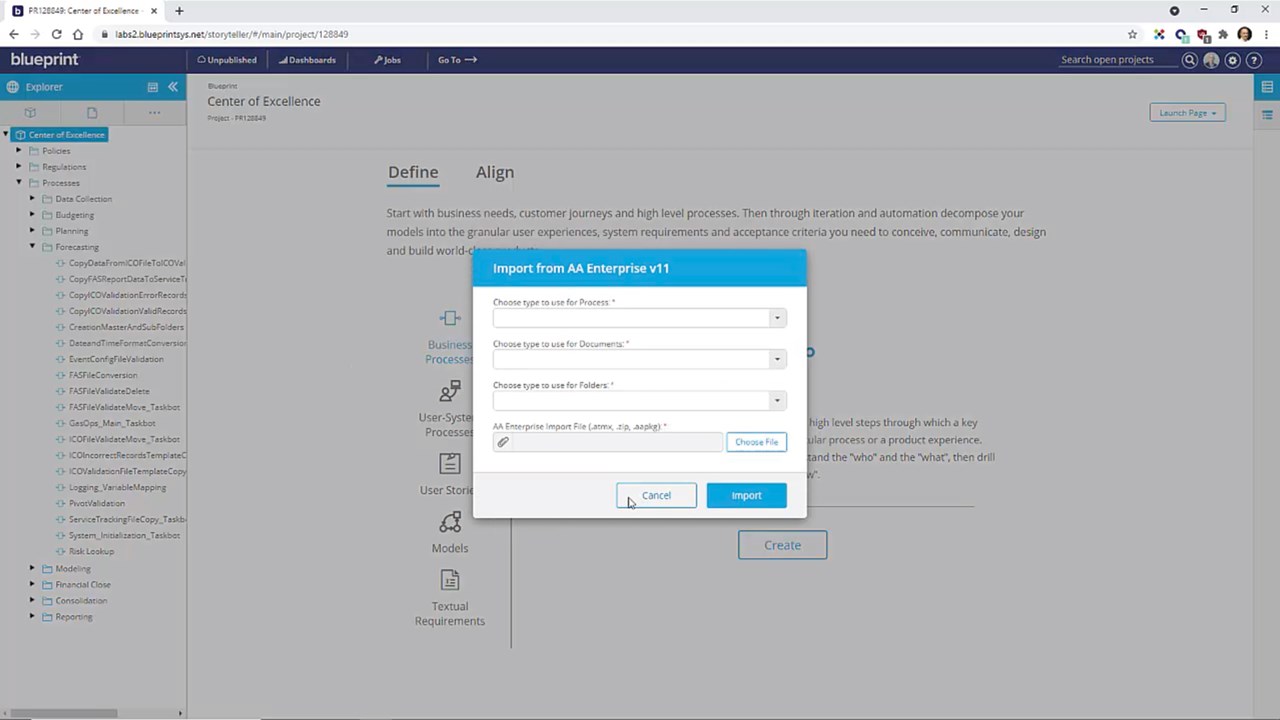Click the User Stories icon

[450, 463]
